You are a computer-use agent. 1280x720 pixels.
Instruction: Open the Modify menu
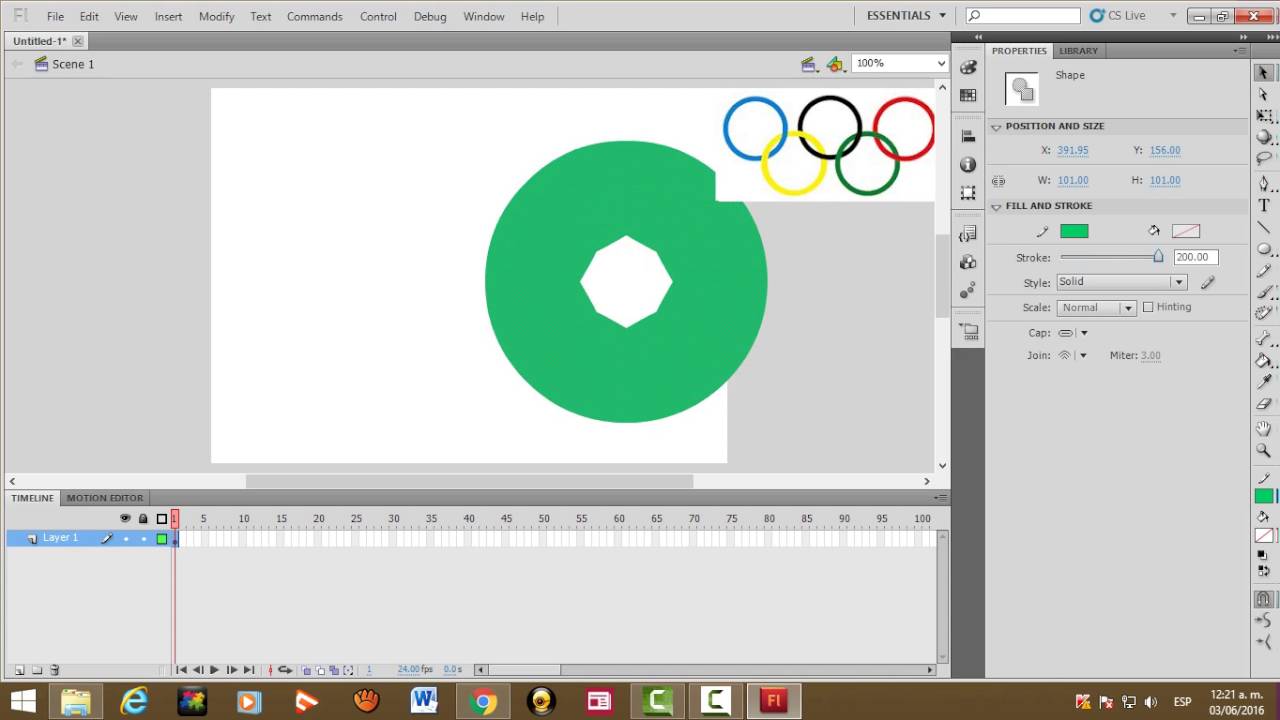[x=216, y=17]
